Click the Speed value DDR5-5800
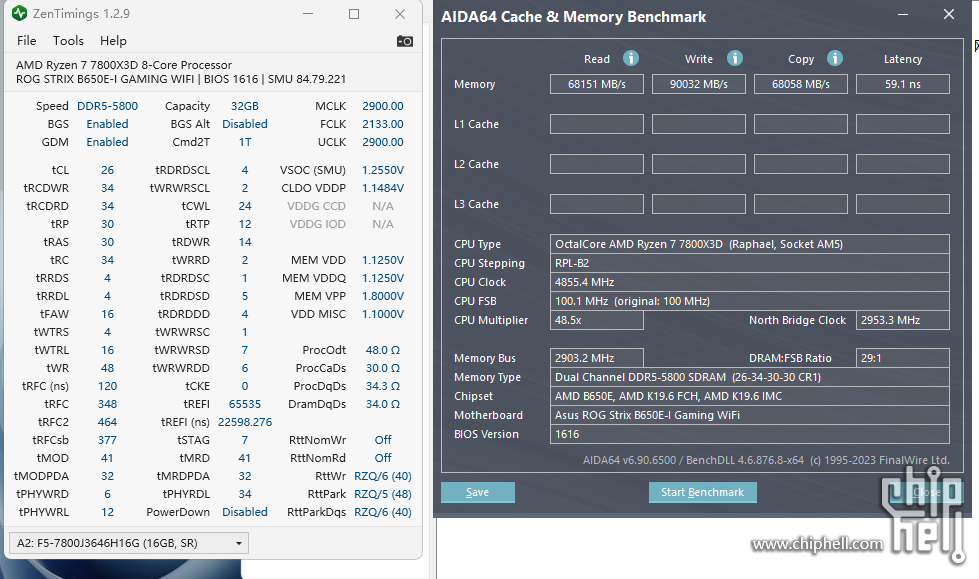The height and width of the screenshot is (579, 979). click(x=107, y=106)
